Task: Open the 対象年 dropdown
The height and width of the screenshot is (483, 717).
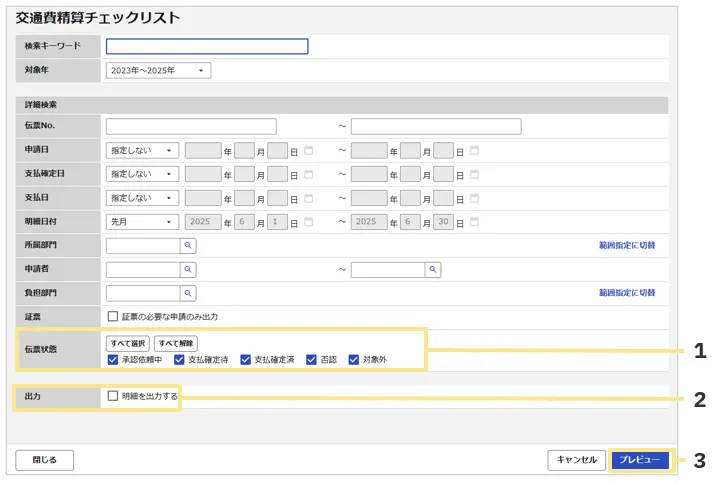Action: click(x=158, y=71)
